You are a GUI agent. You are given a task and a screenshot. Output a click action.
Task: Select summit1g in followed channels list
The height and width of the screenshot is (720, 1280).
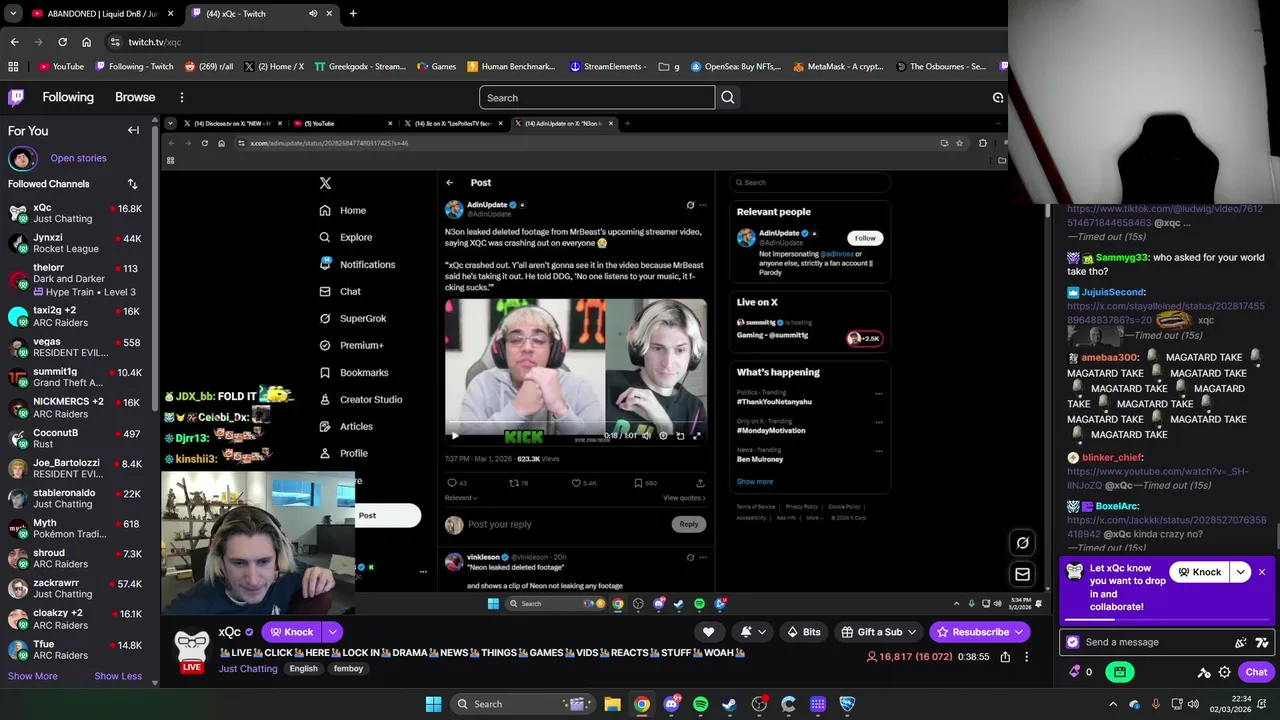[x=79, y=377]
